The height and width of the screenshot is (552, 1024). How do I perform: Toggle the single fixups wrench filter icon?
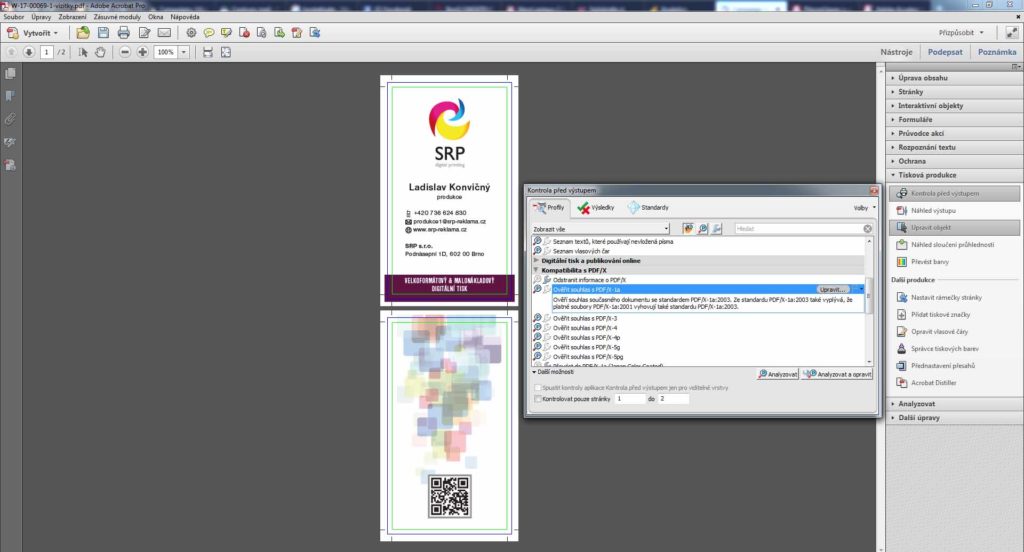coord(717,228)
